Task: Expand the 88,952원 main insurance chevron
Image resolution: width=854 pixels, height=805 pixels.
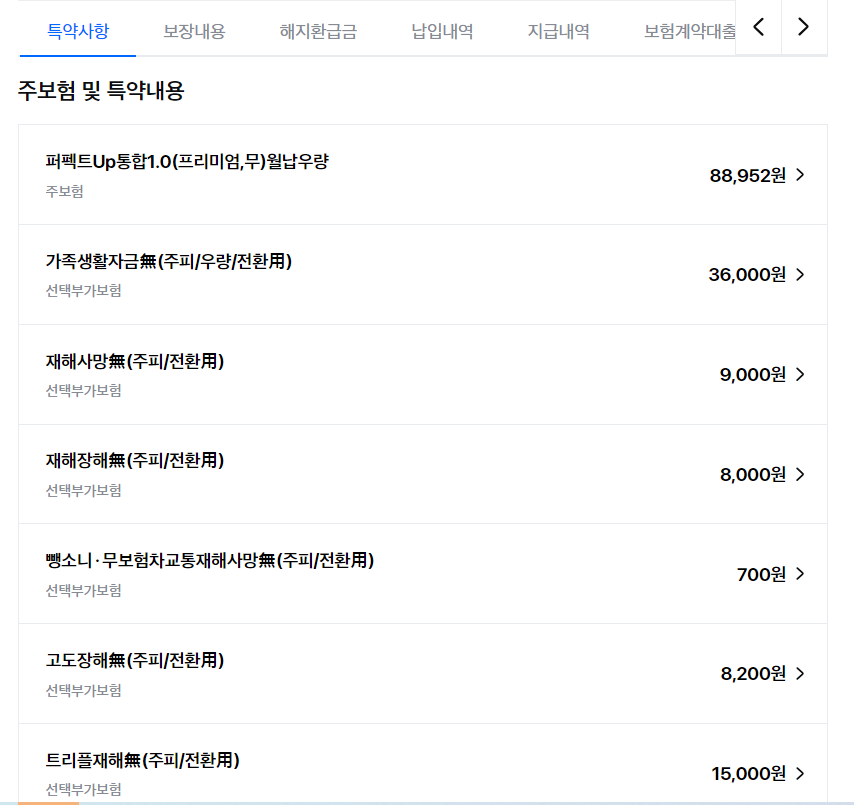Action: (799, 175)
